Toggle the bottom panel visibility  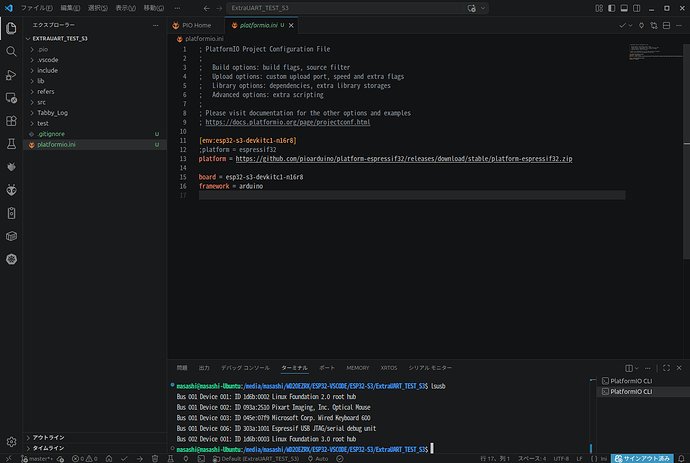[x=624, y=8]
